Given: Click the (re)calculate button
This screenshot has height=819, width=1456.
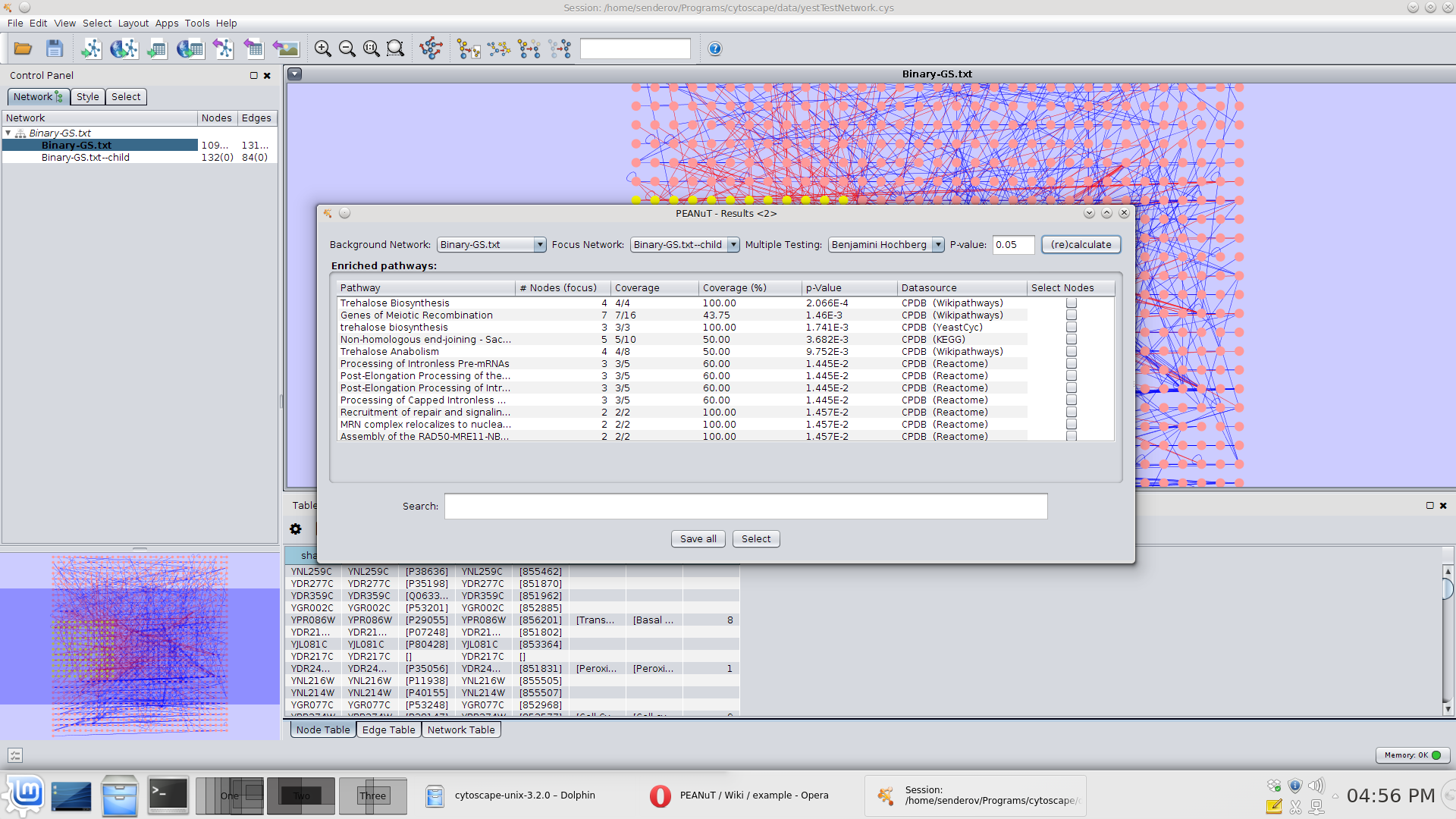Looking at the screenshot, I should point(1081,244).
